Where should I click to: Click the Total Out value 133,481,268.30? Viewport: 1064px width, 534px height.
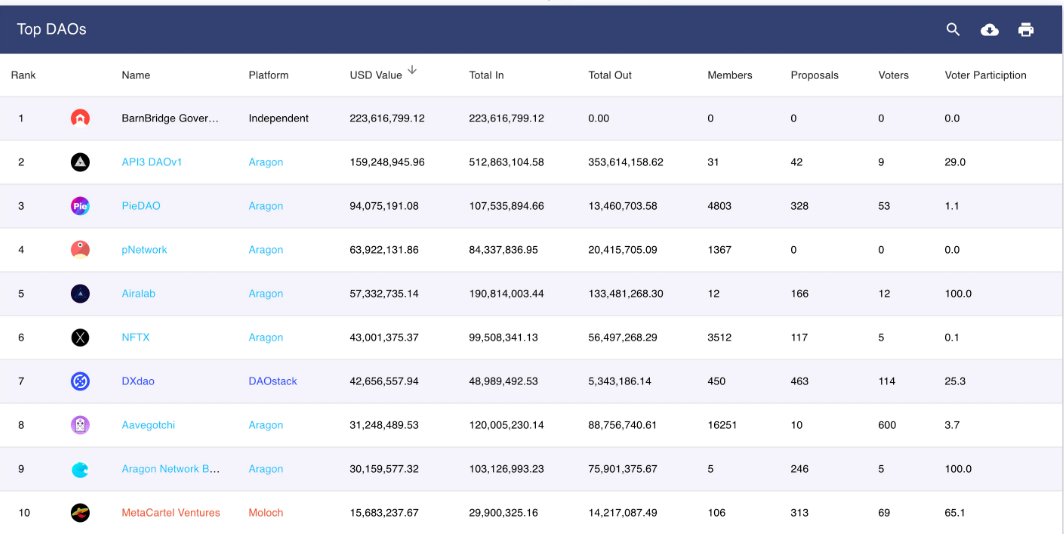pyautogui.click(x=626, y=294)
